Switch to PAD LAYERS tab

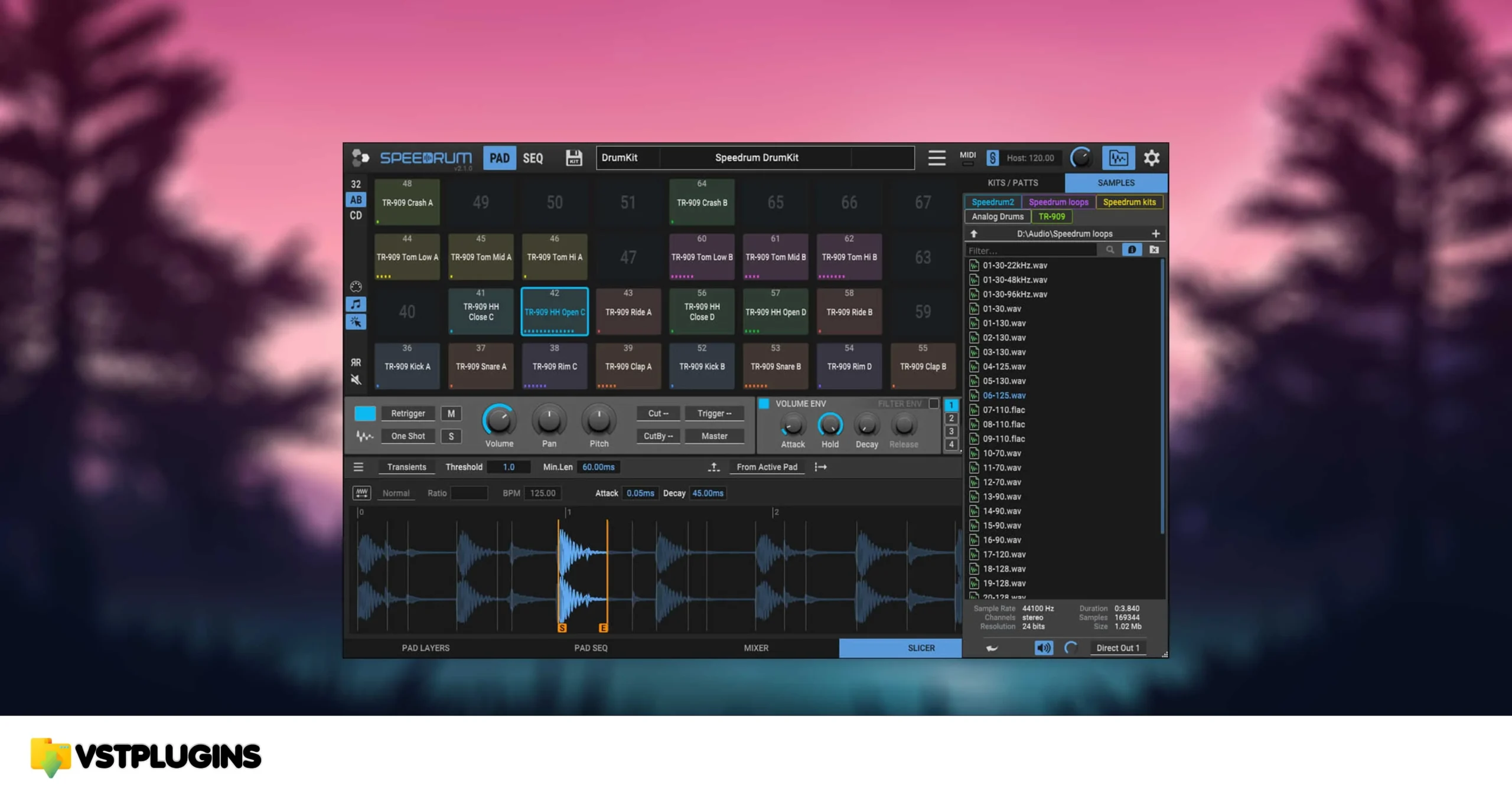(425, 648)
